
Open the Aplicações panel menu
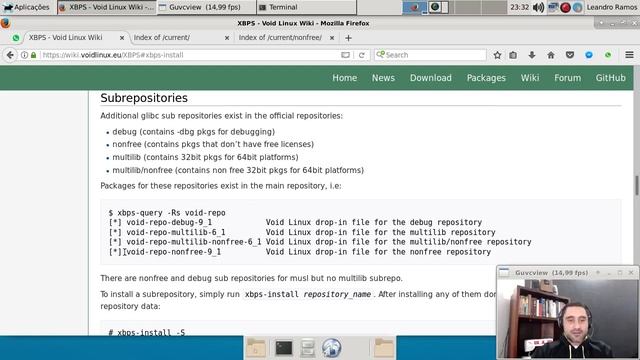coord(26,7)
